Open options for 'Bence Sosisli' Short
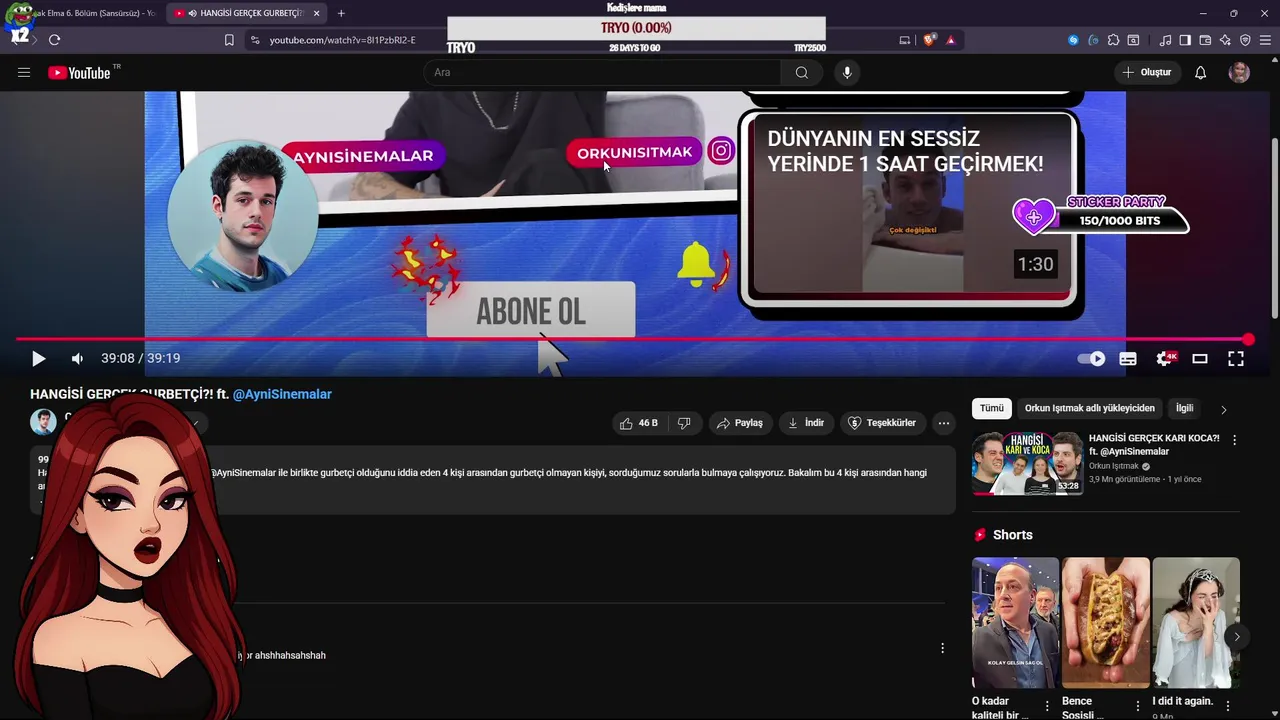This screenshot has height=720, width=1280. (1137, 706)
